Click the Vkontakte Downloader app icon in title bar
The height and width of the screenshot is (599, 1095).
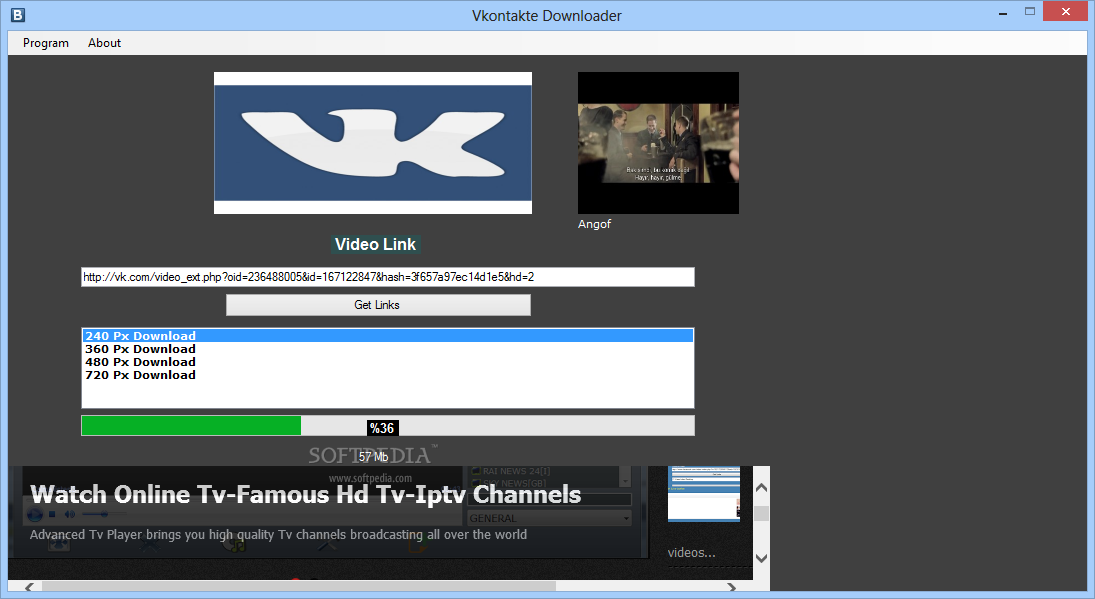17,14
